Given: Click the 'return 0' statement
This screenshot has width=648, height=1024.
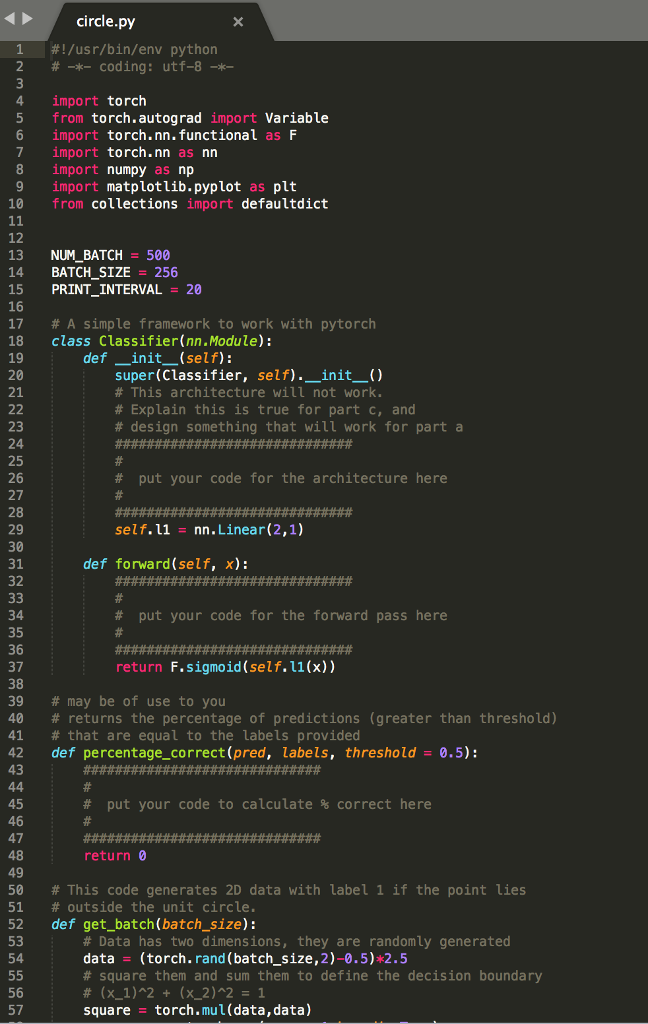Looking at the screenshot, I should tap(115, 856).
